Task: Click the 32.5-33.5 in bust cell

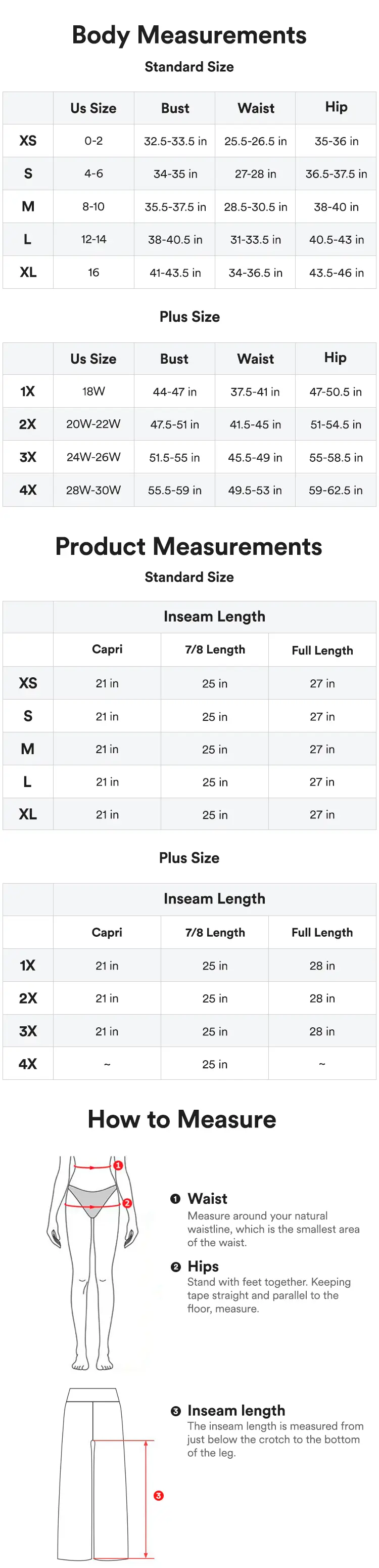Action: [175, 141]
